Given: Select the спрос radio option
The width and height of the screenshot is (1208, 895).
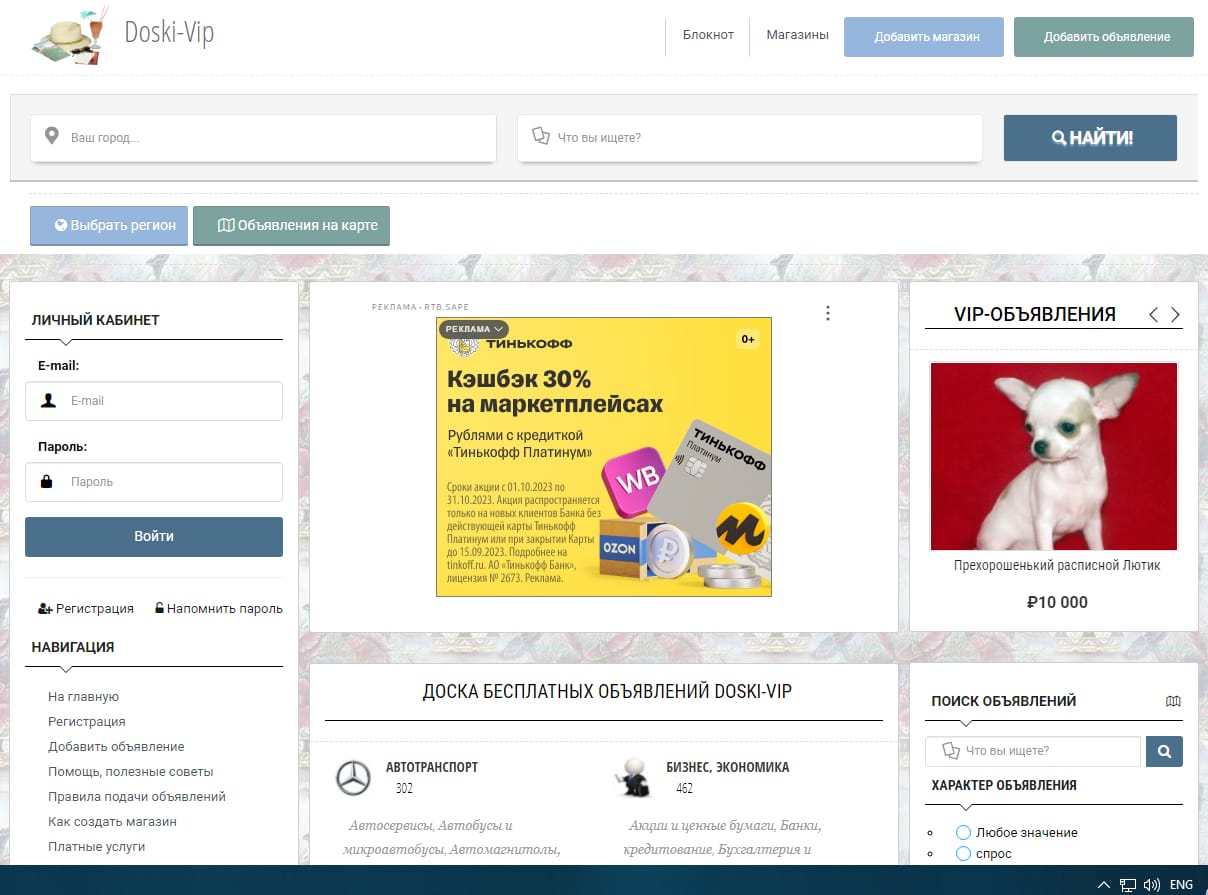Looking at the screenshot, I should (x=964, y=853).
